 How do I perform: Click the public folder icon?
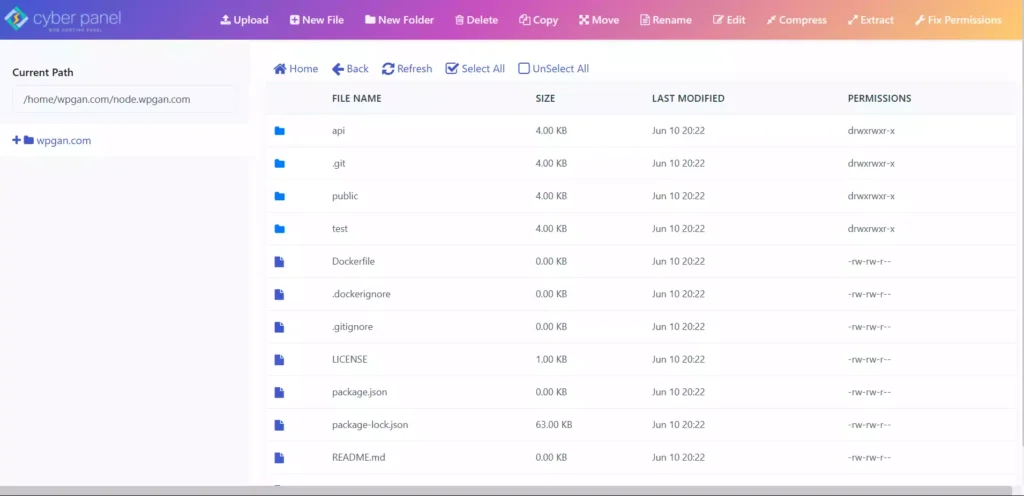click(280, 196)
